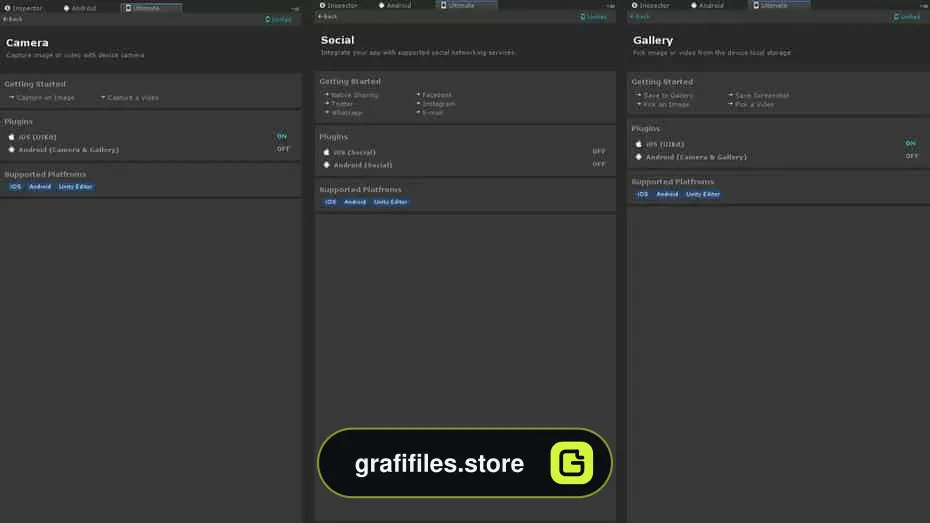Image resolution: width=930 pixels, height=523 pixels.
Task: Select the Ultimate tab above Camera panel
Action: tap(151, 8)
